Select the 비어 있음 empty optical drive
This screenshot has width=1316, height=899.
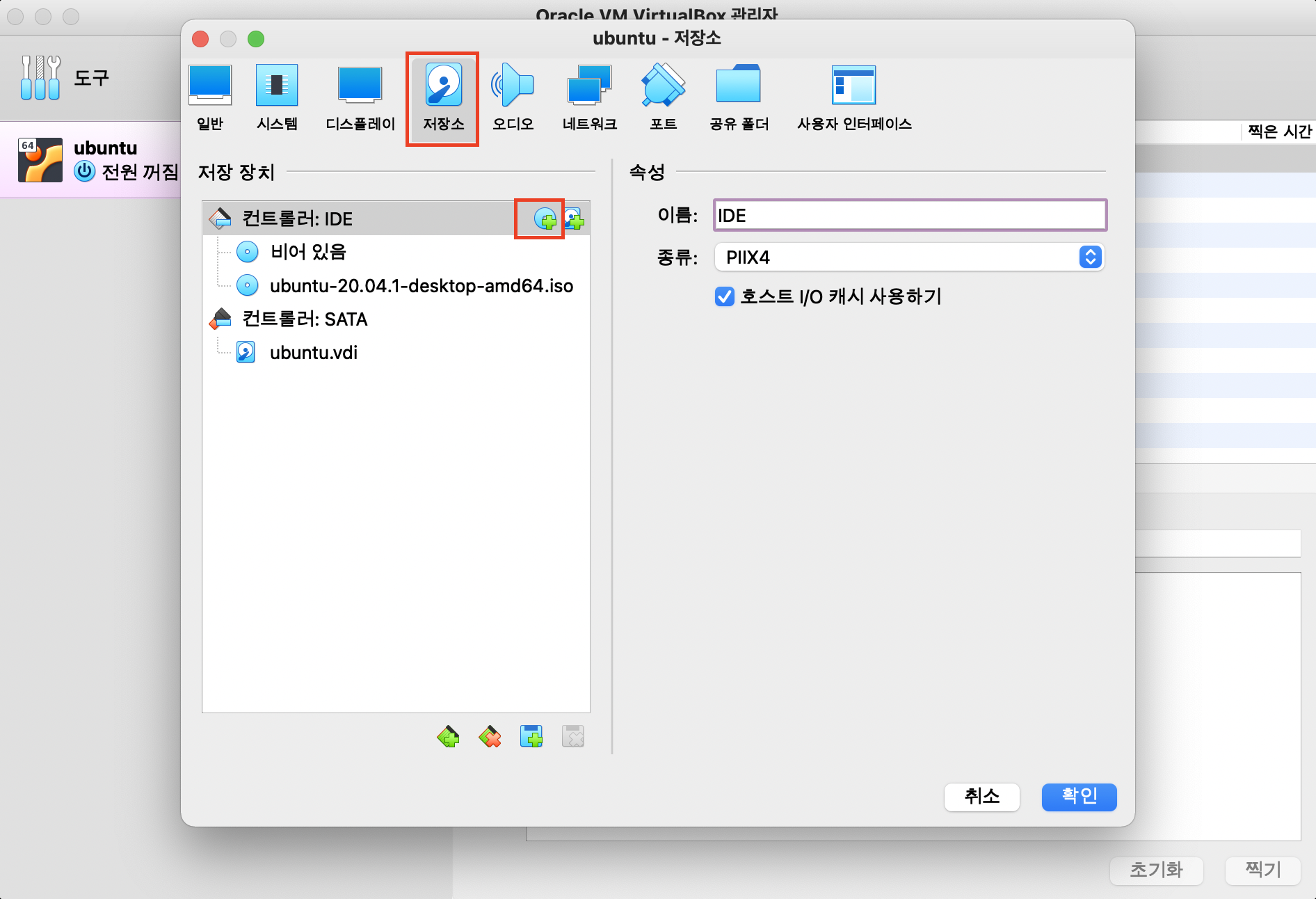[396, 252]
